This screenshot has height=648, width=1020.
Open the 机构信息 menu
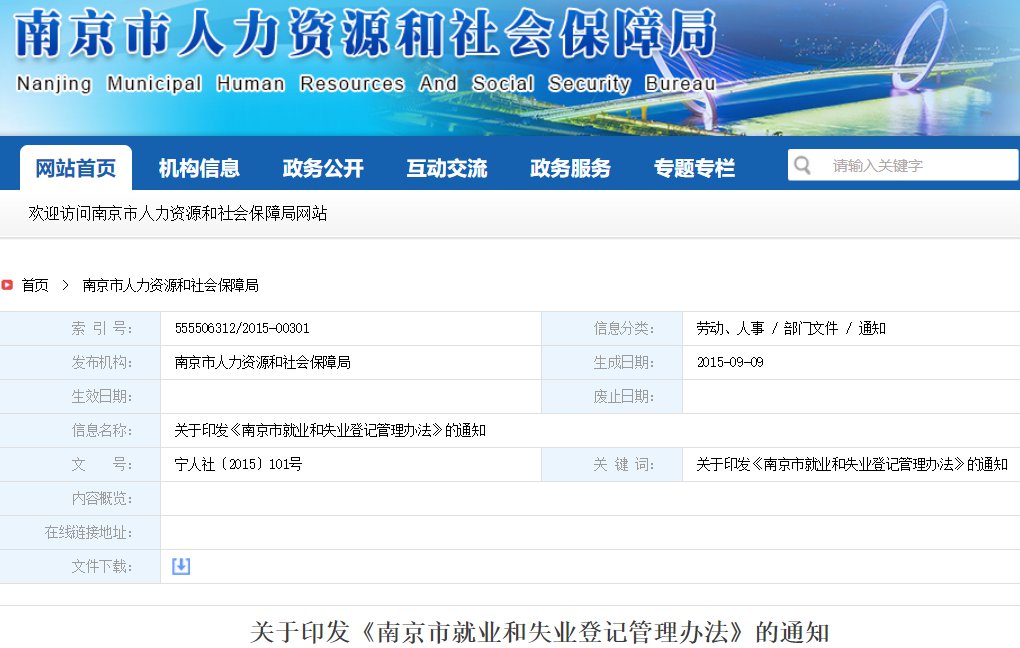(x=199, y=169)
